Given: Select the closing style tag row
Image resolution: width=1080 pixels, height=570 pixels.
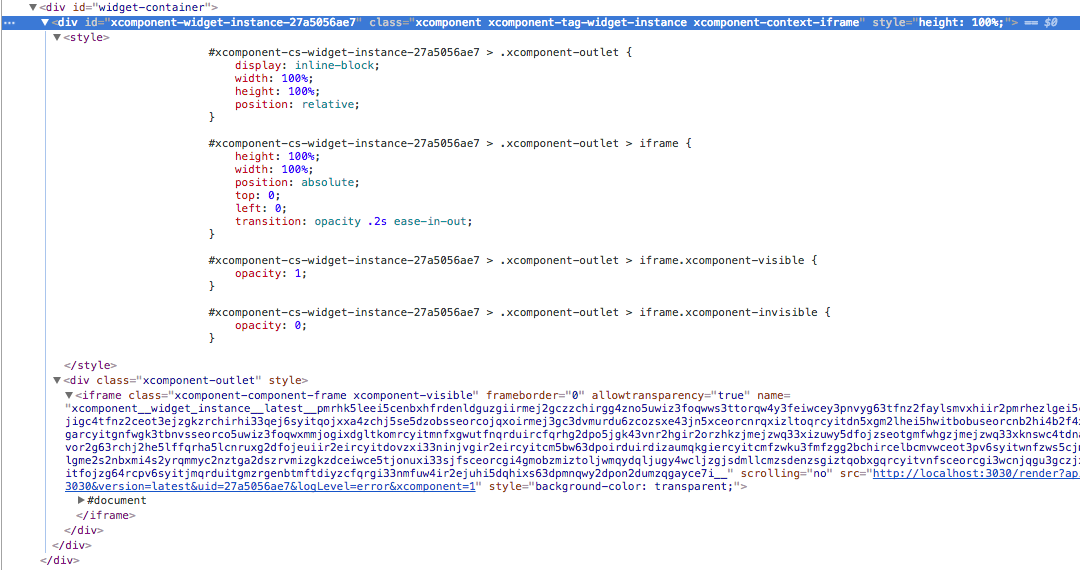Looking at the screenshot, I should click(90, 366).
